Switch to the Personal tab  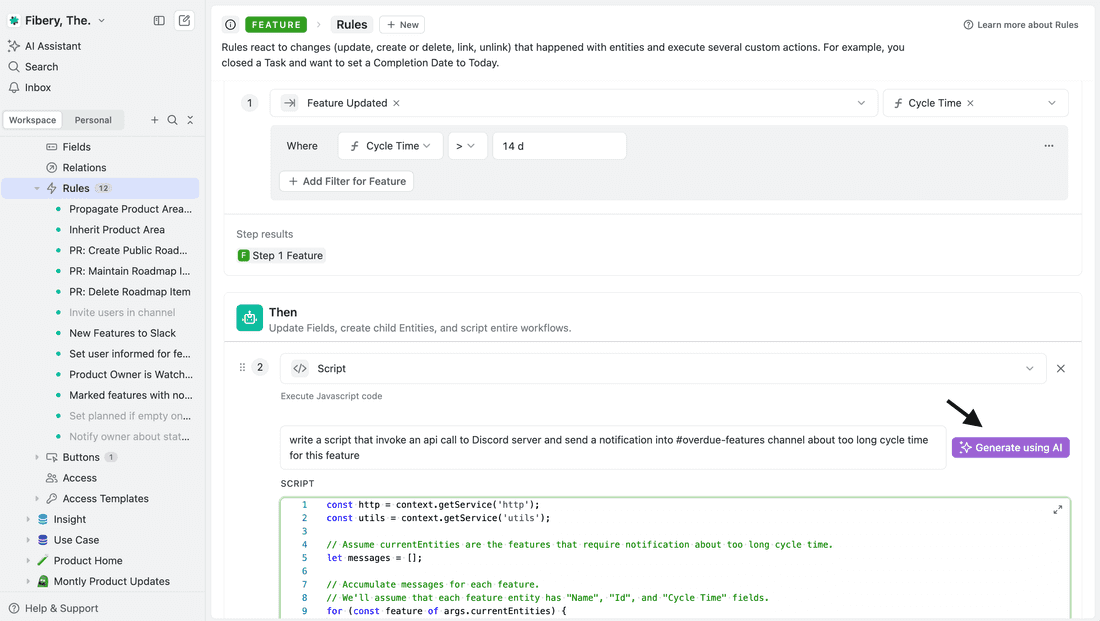93,120
